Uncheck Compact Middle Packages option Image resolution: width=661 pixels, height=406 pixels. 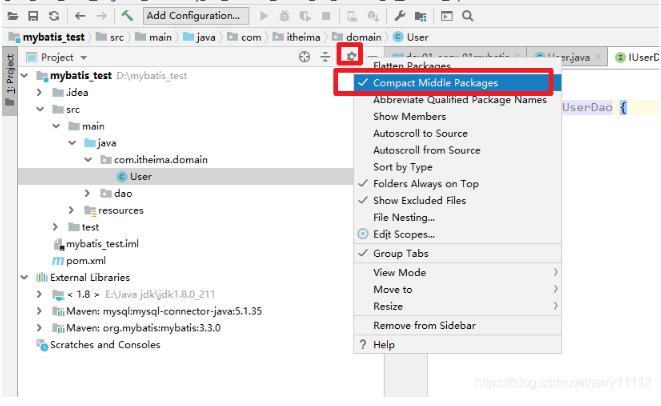pyautogui.click(x=457, y=83)
